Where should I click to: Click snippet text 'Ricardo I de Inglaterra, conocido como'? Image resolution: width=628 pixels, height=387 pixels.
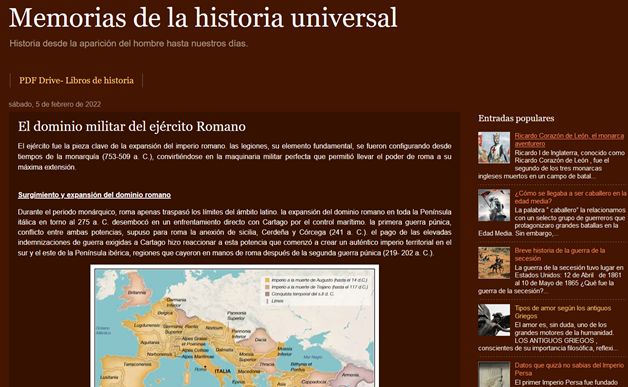tap(570, 153)
